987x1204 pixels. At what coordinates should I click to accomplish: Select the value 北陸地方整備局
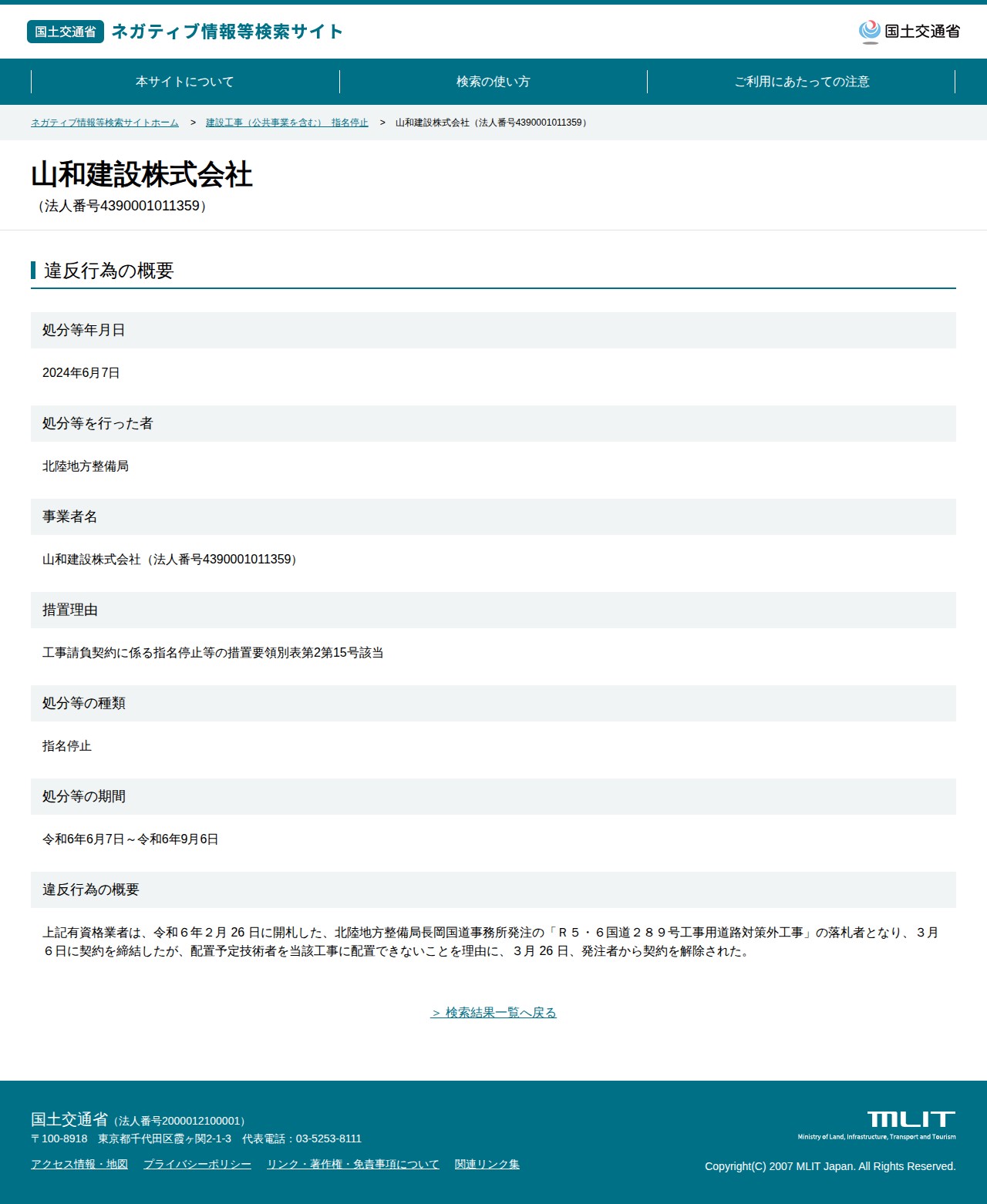pos(86,466)
